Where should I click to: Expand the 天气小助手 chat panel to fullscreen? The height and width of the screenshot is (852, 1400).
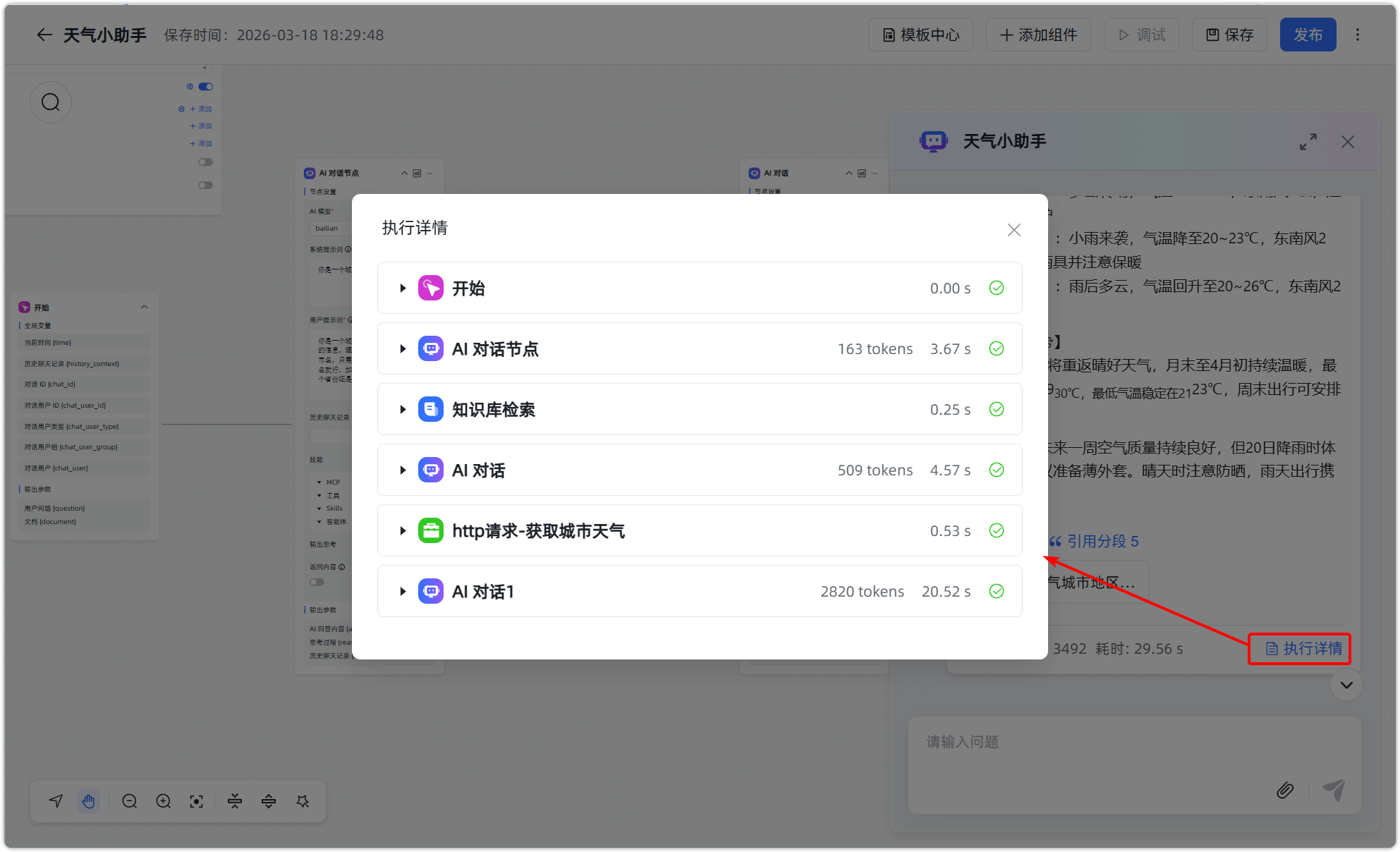point(1308,141)
